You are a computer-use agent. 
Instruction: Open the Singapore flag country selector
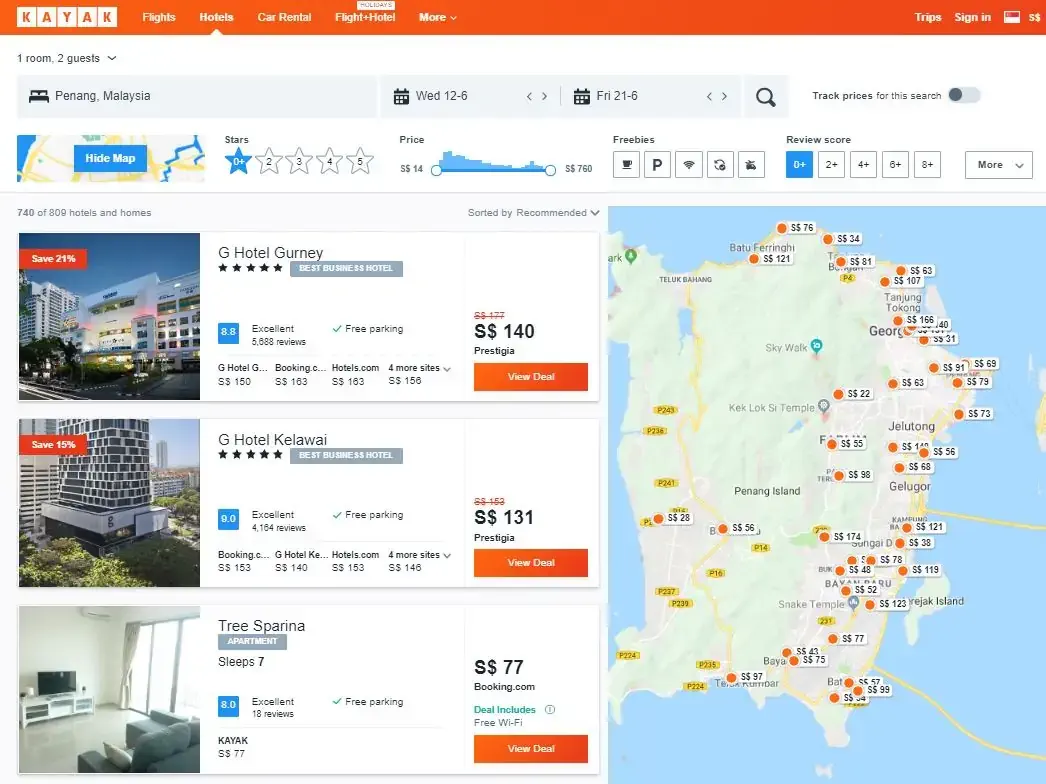click(x=1012, y=17)
